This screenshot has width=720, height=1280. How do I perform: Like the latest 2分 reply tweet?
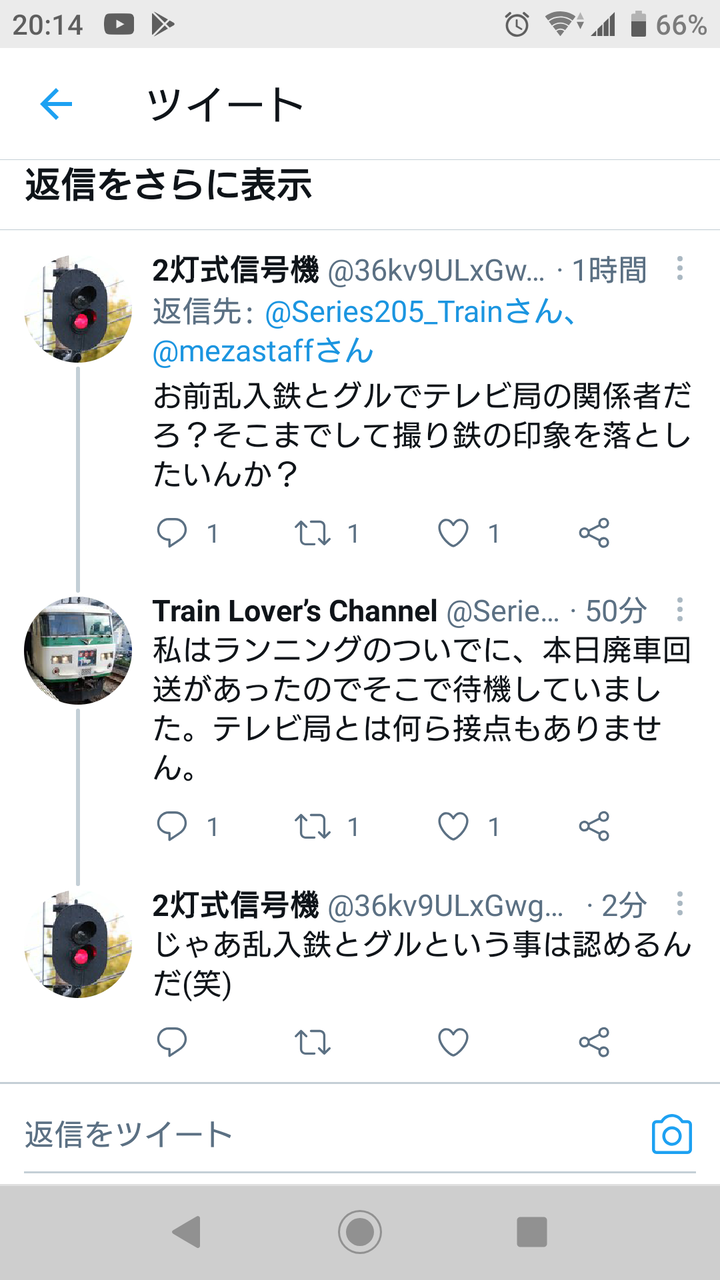point(453,1043)
